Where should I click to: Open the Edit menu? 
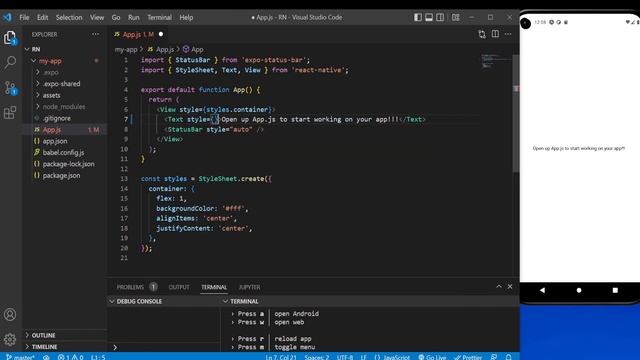coord(42,18)
